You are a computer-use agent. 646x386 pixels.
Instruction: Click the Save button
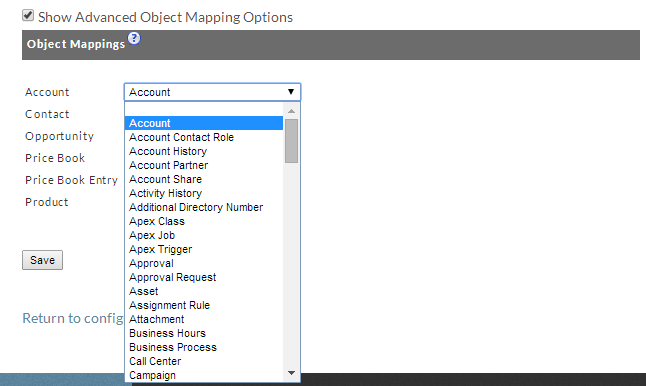point(42,260)
